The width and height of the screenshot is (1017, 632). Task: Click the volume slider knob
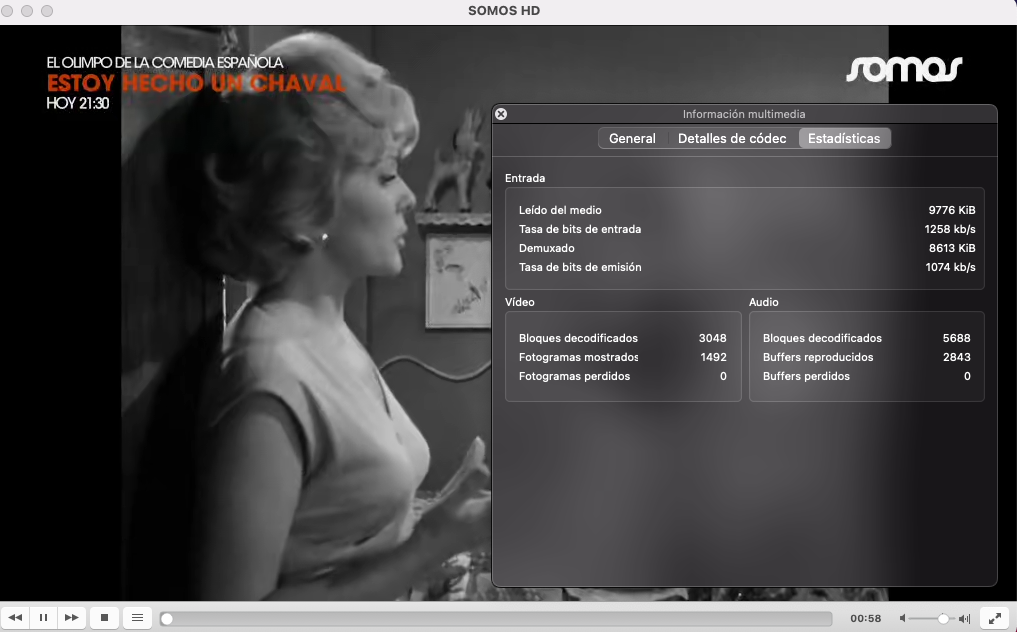943,619
